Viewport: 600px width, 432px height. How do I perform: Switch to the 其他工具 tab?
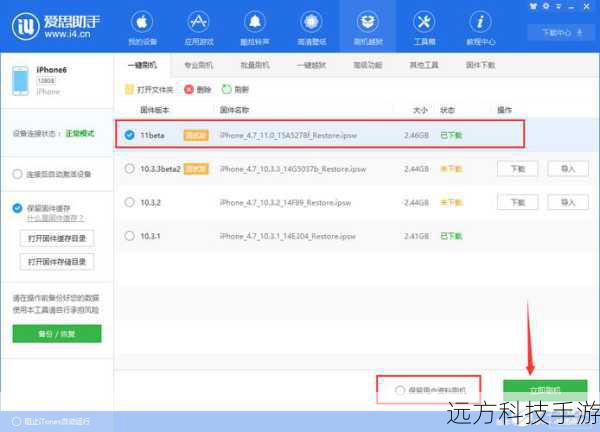pyautogui.click(x=424, y=65)
